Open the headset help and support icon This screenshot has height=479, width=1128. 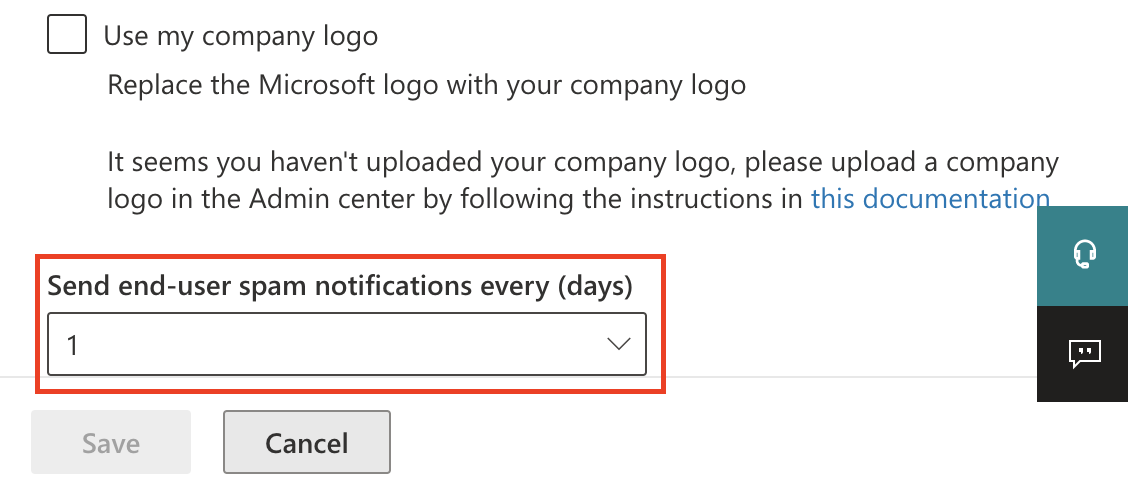pos(1084,255)
